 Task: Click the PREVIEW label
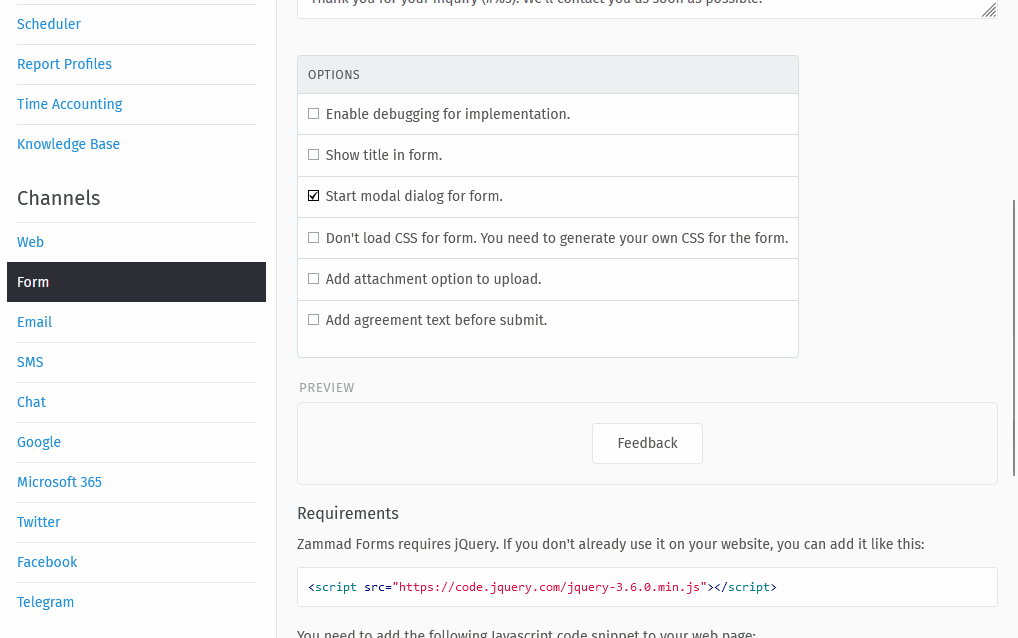pyautogui.click(x=327, y=388)
